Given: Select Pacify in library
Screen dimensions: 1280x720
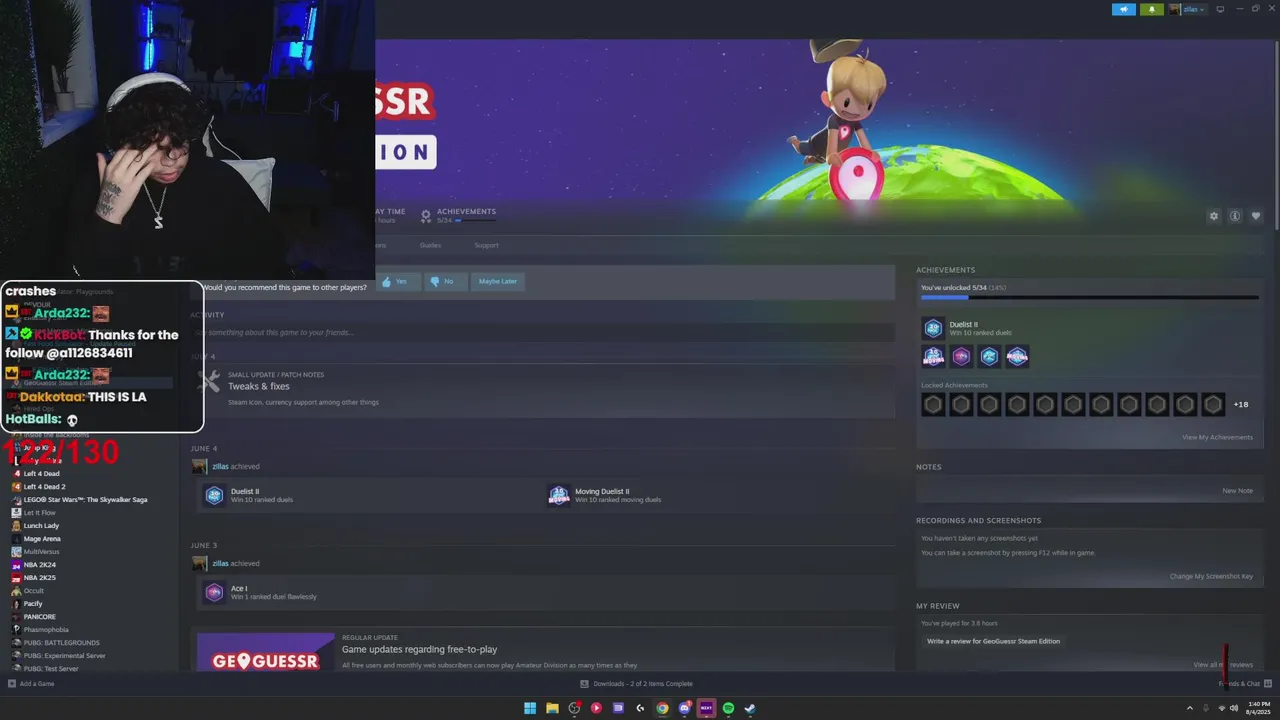Looking at the screenshot, I should (x=33, y=604).
